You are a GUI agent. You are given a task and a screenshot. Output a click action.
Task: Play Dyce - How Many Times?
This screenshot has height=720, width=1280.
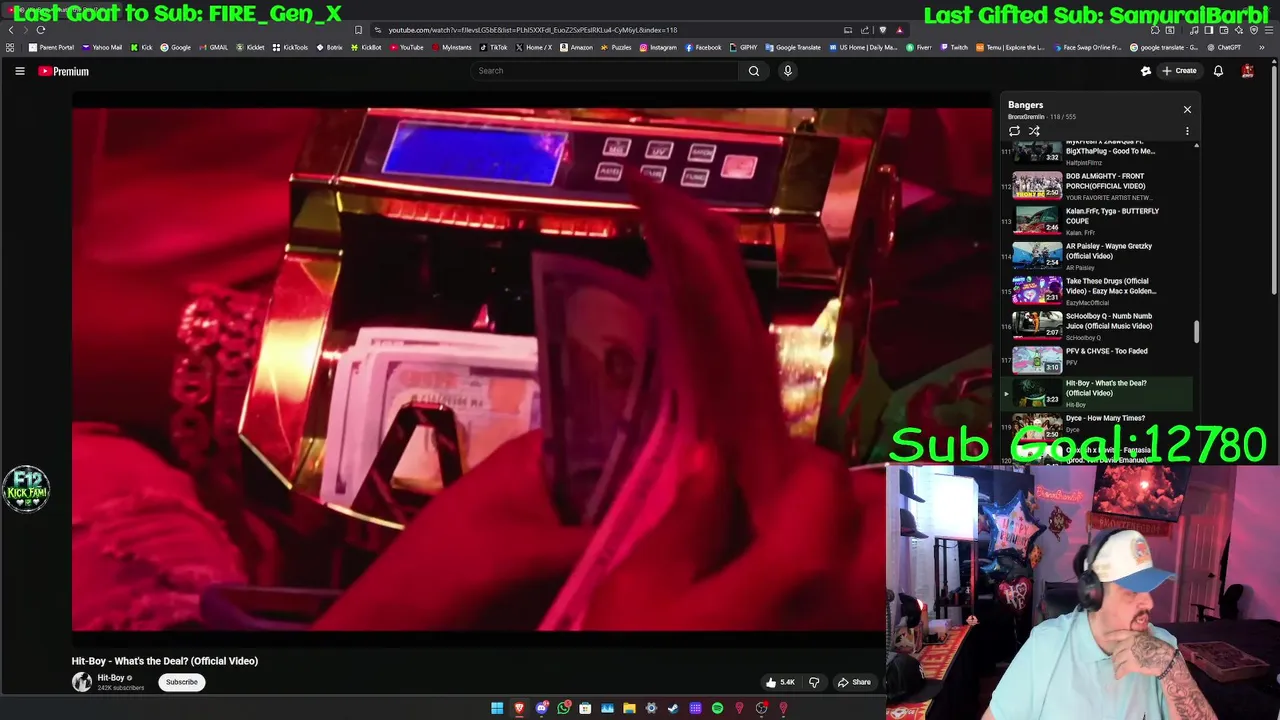coord(1097,426)
